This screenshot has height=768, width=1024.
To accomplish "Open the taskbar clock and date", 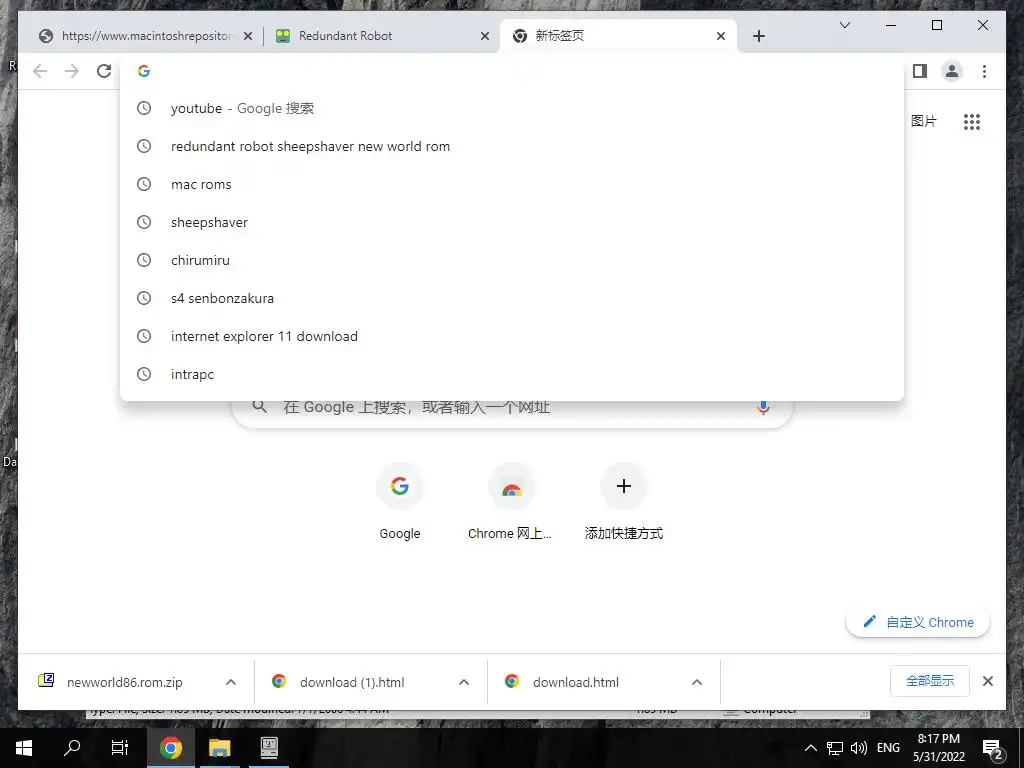I will 938,748.
